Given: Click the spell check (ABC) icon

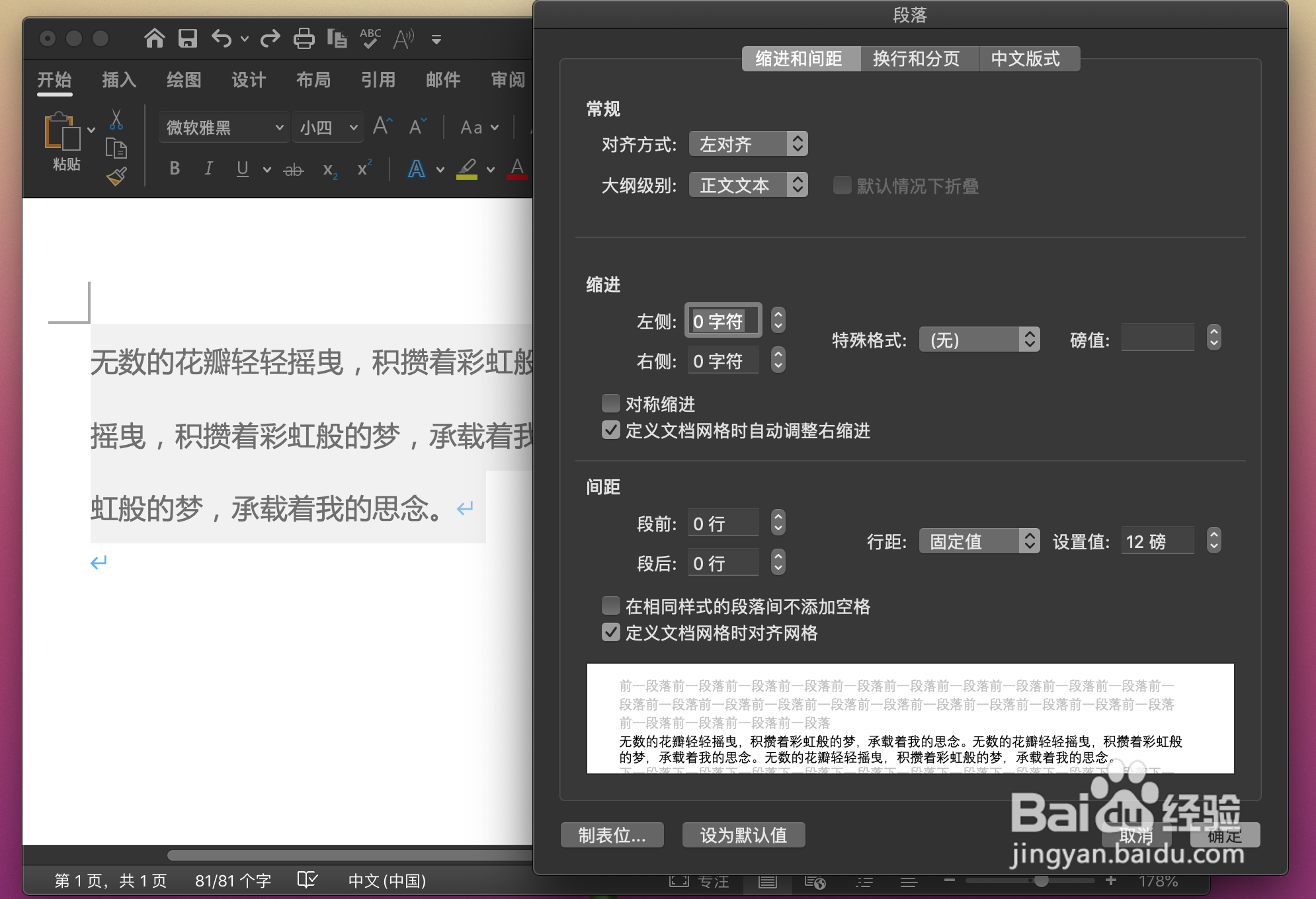Looking at the screenshot, I should (x=370, y=38).
